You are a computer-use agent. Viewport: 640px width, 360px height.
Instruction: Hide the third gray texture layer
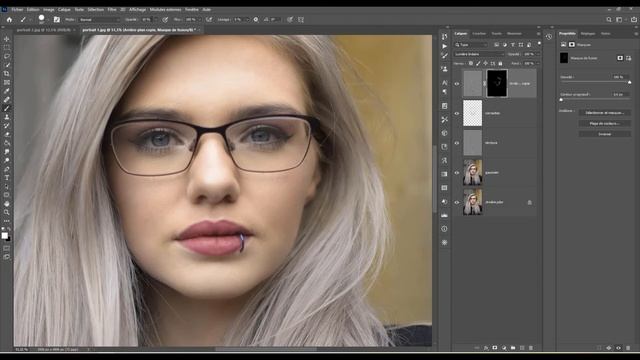click(457, 143)
